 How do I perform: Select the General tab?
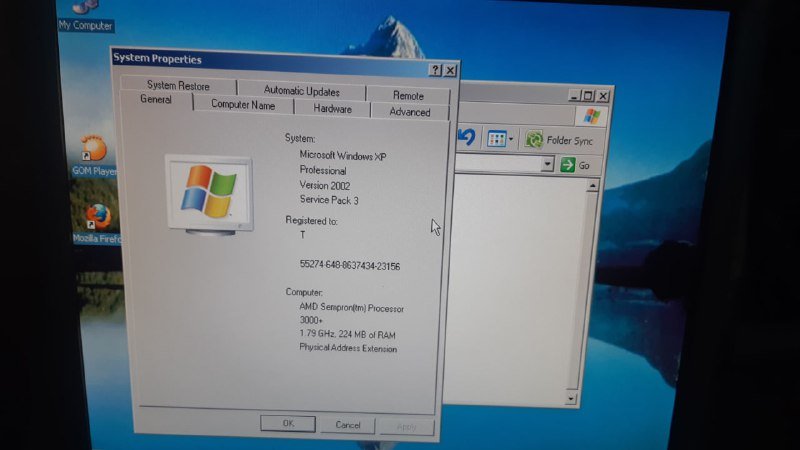[156, 99]
